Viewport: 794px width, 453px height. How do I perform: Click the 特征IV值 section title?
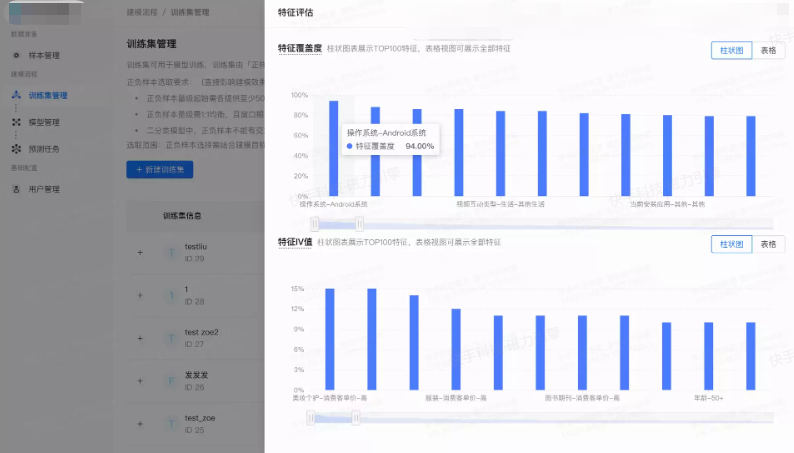(295, 242)
